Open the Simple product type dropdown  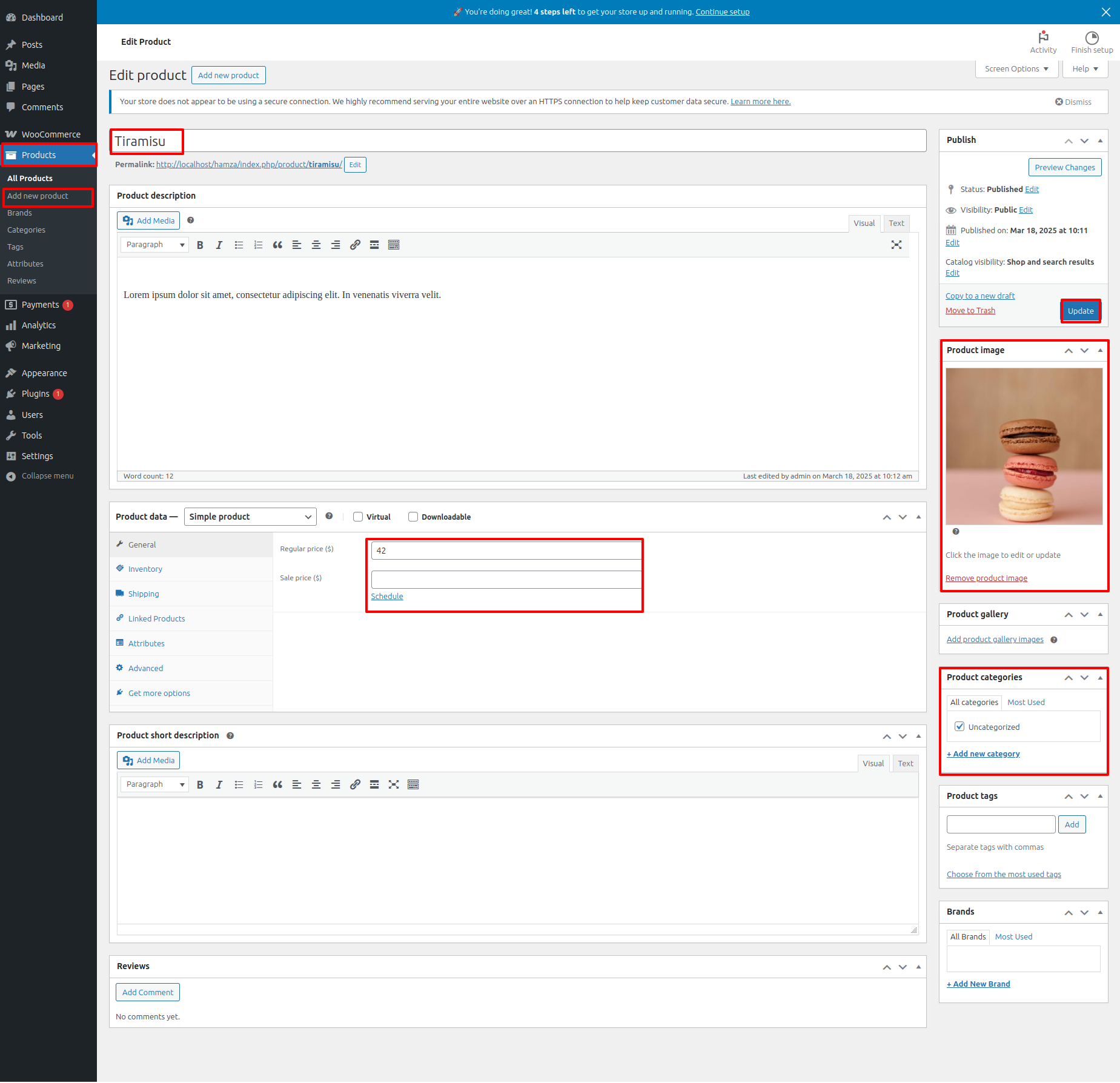(x=250, y=517)
